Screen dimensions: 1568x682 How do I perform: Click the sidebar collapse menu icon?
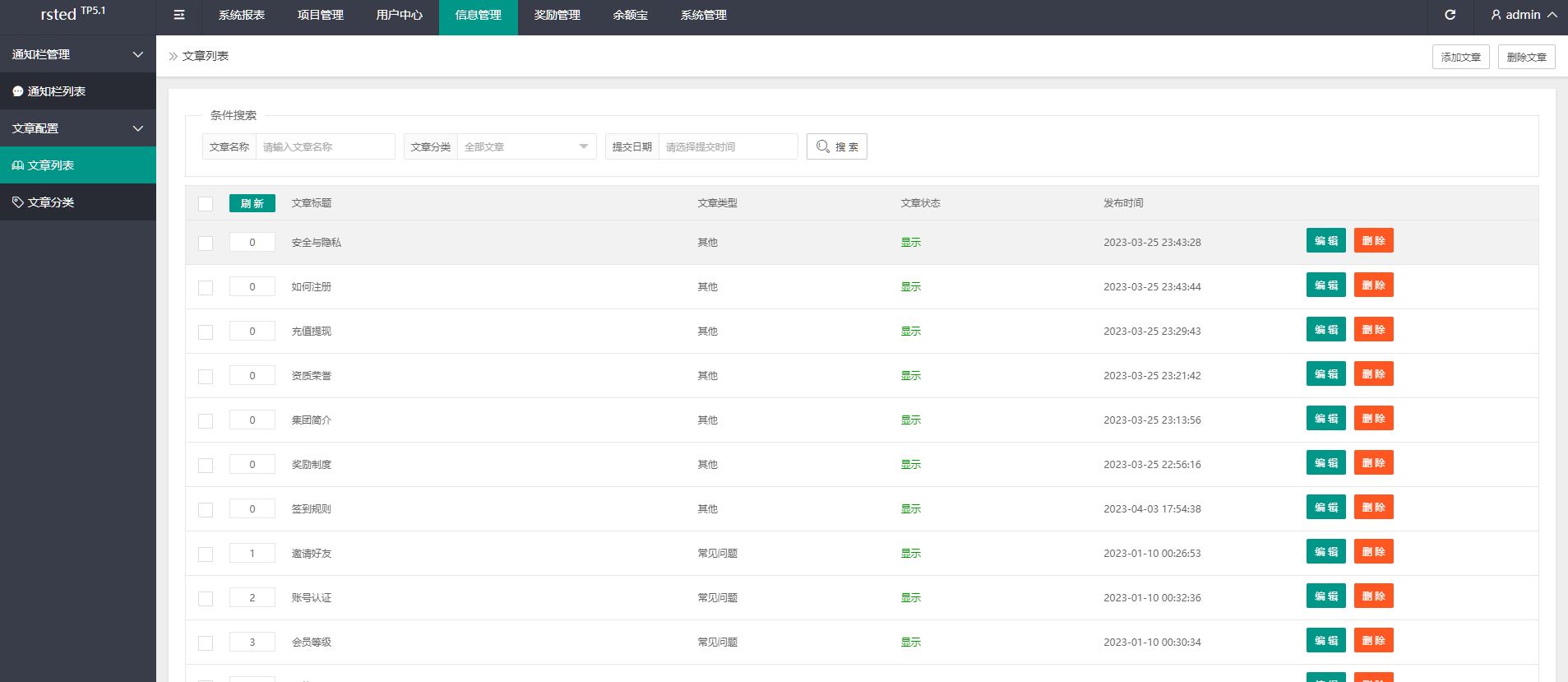[179, 15]
